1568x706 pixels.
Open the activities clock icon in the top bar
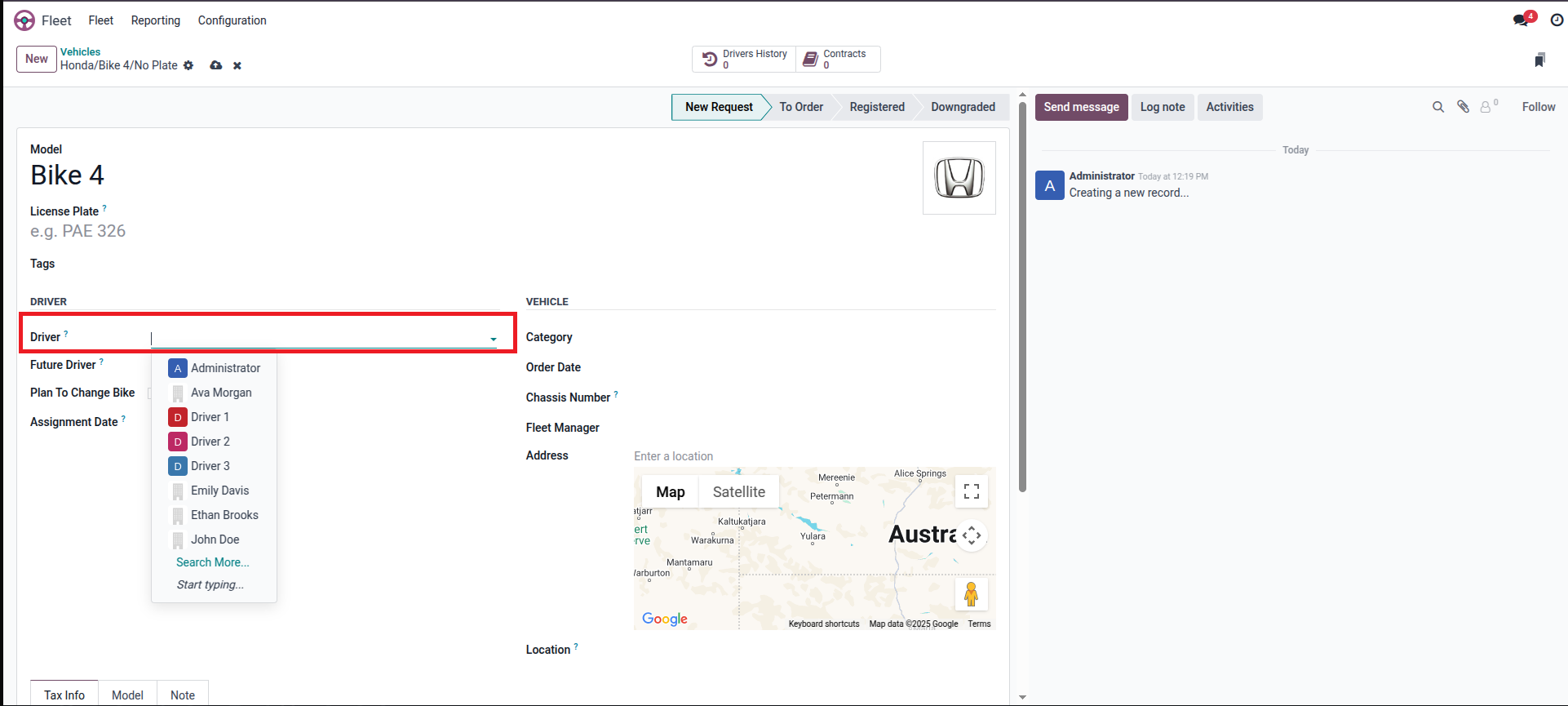[1557, 20]
